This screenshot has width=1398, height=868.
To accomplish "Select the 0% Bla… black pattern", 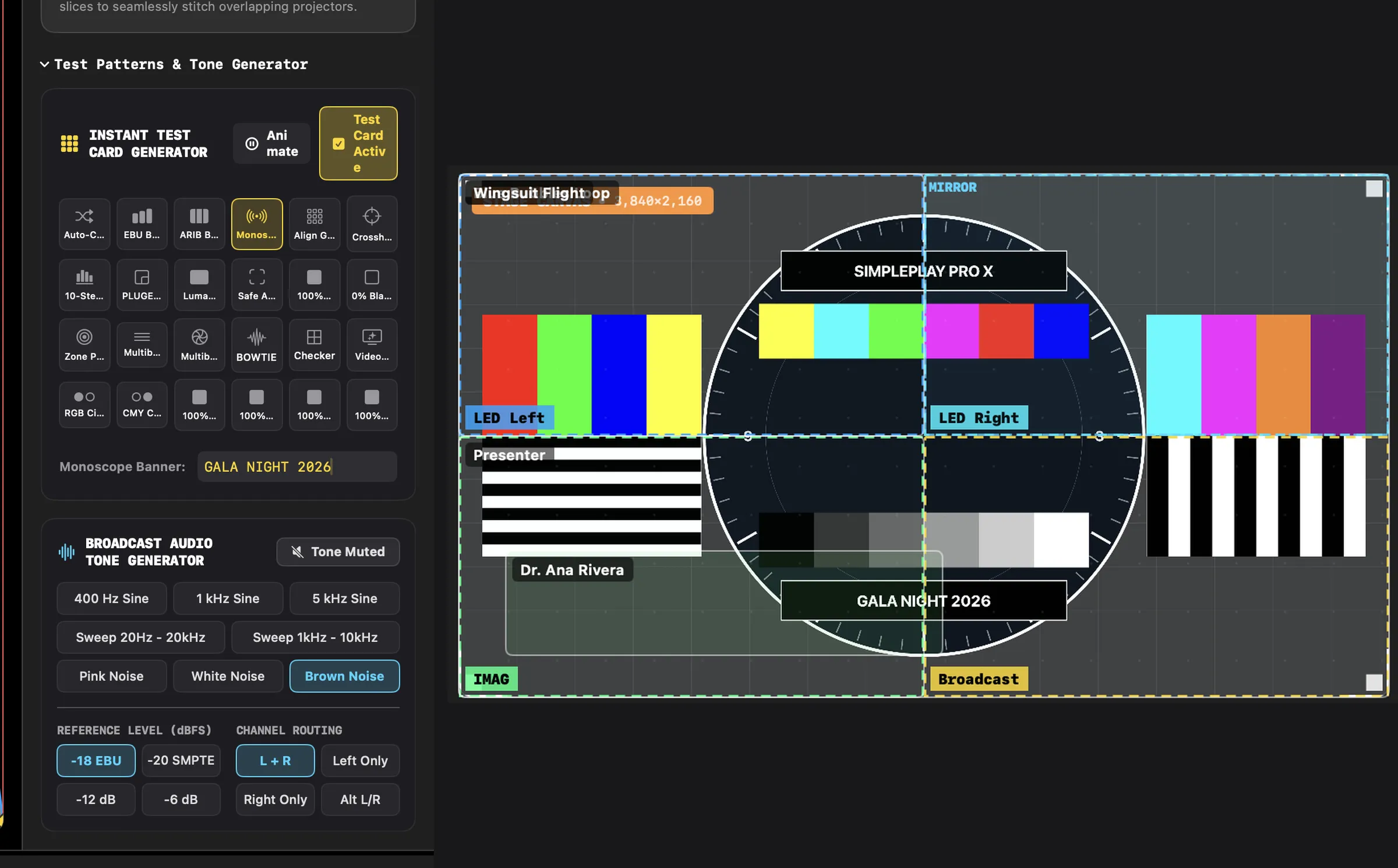I will [x=372, y=285].
